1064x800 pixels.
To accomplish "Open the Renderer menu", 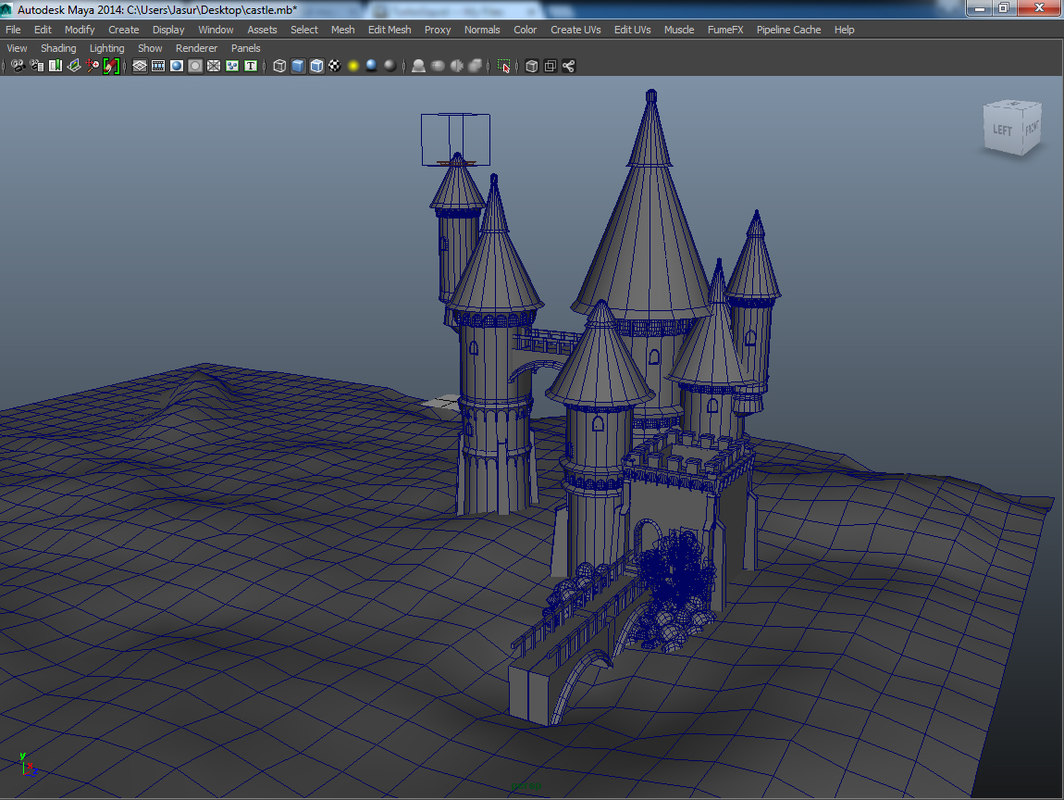I will 196,47.
